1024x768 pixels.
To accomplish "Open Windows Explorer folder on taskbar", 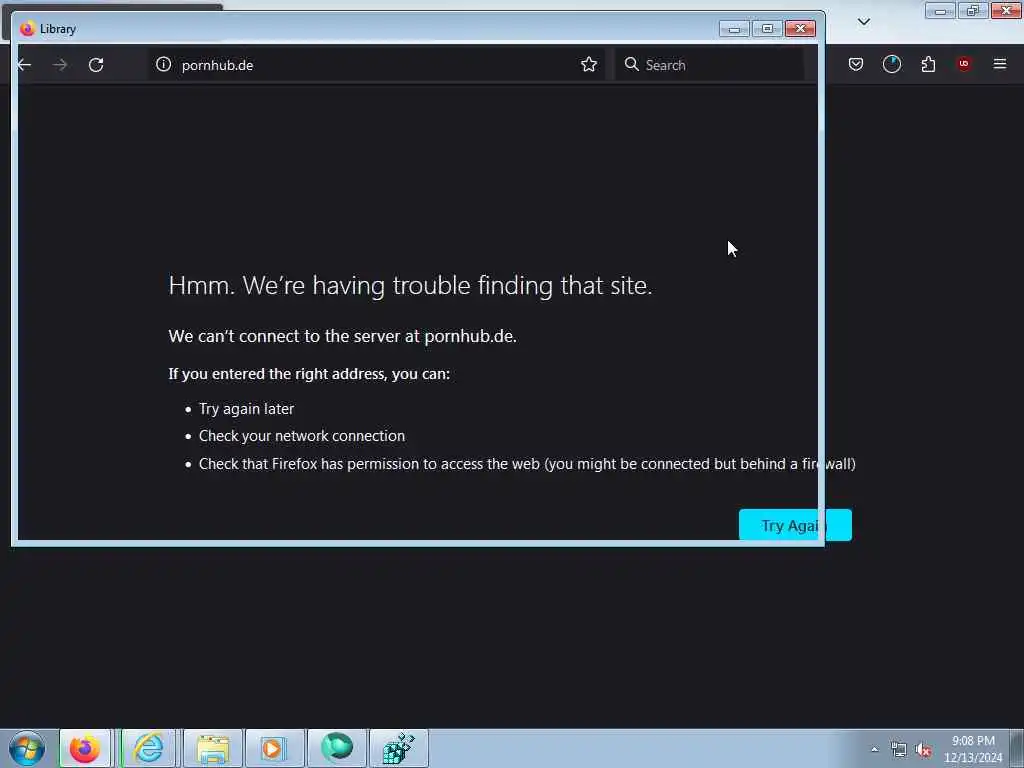I will (213, 748).
